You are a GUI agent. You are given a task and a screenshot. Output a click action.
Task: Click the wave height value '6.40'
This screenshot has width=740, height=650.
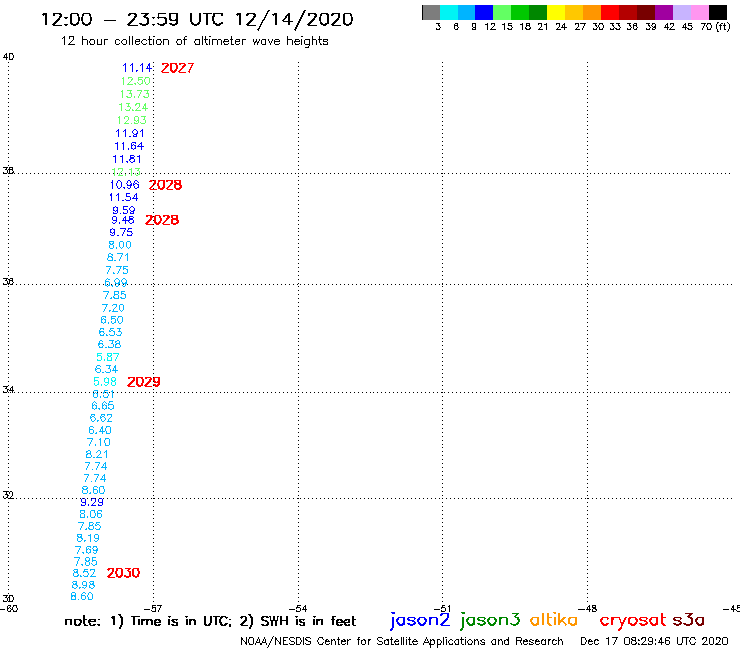[100, 431]
